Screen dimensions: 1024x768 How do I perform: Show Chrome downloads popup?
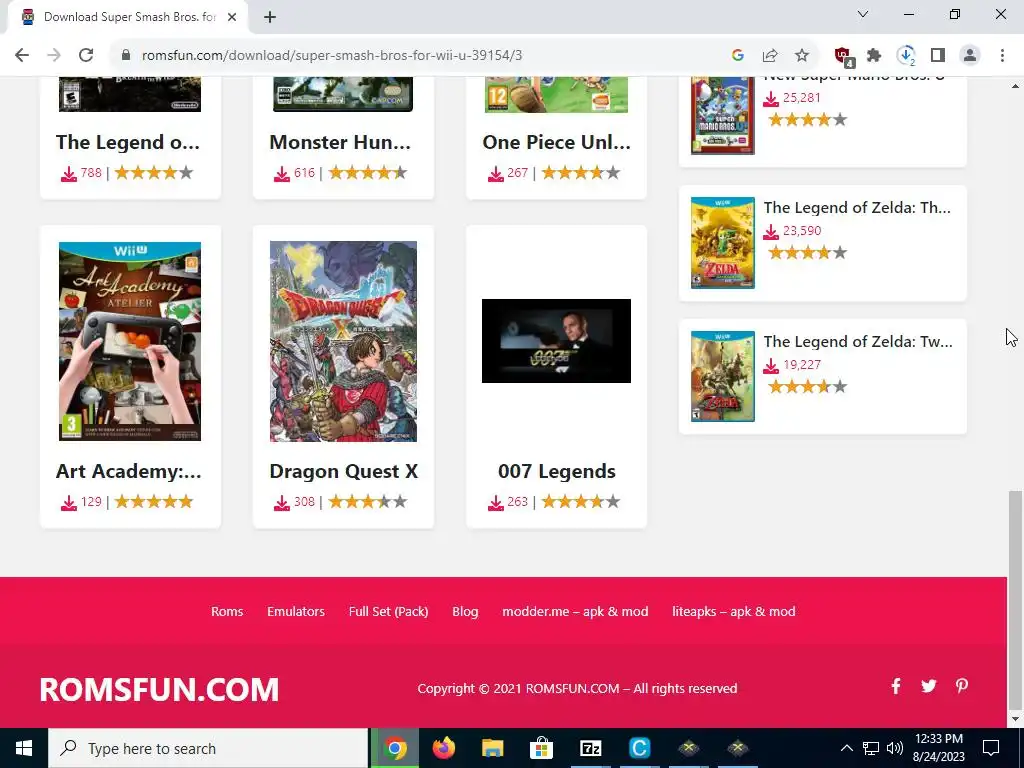pos(906,56)
